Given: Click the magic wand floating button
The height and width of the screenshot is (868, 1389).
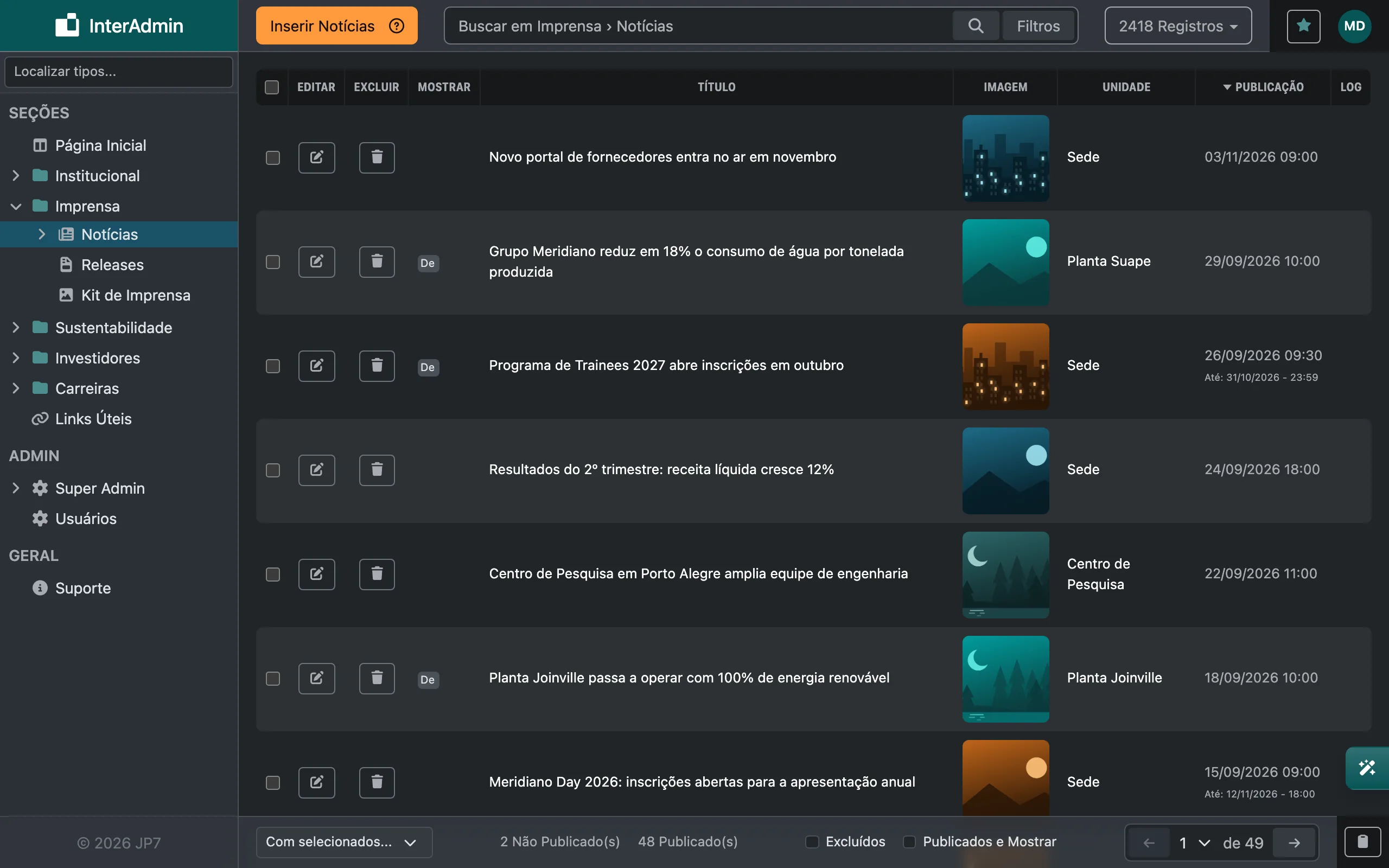Looking at the screenshot, I should (x=1367, y=768).
